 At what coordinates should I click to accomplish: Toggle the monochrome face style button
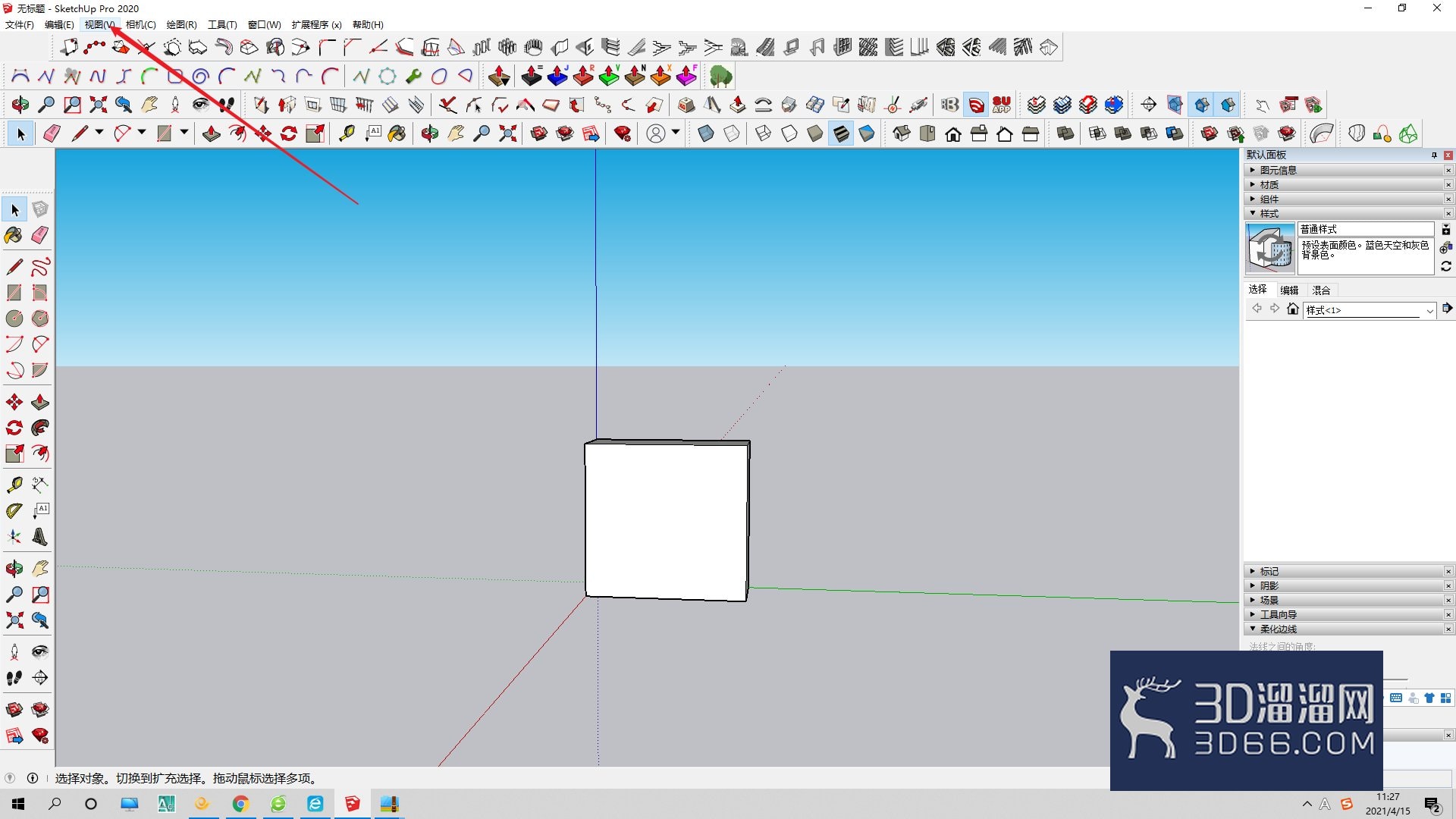point(867,134)
